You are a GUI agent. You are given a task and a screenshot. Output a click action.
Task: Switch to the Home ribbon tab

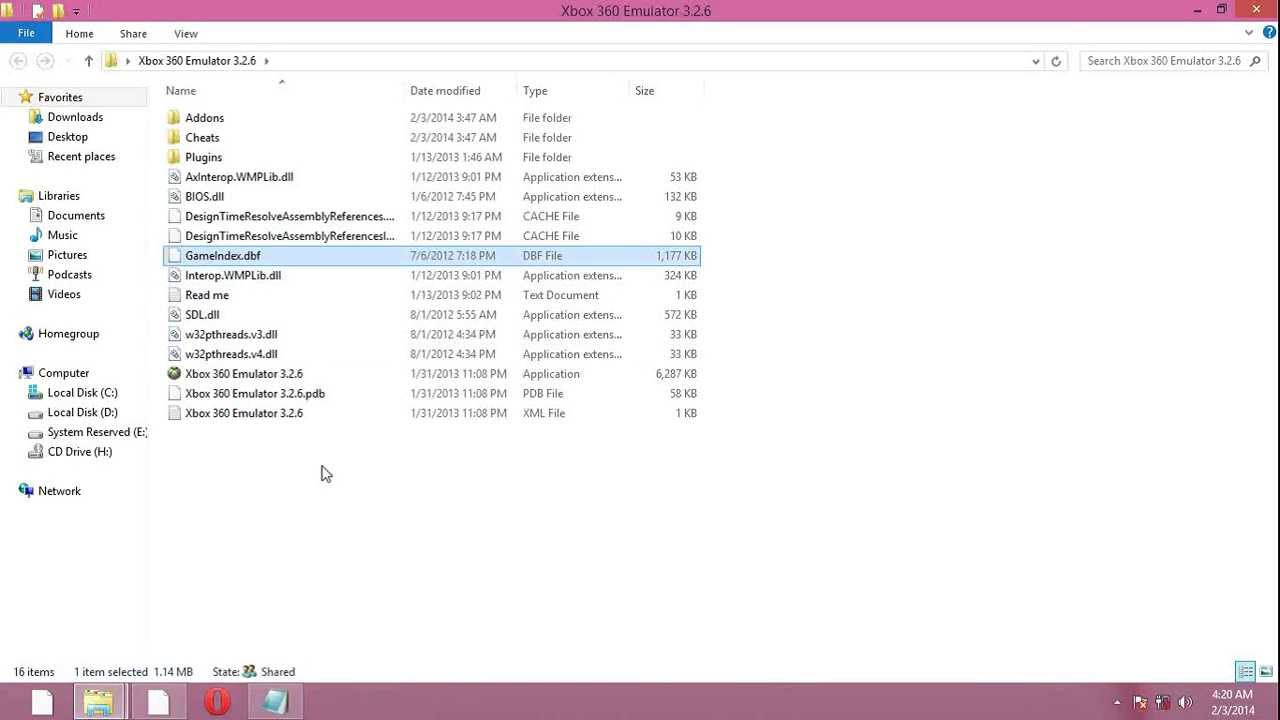click(x=79, y=34)
